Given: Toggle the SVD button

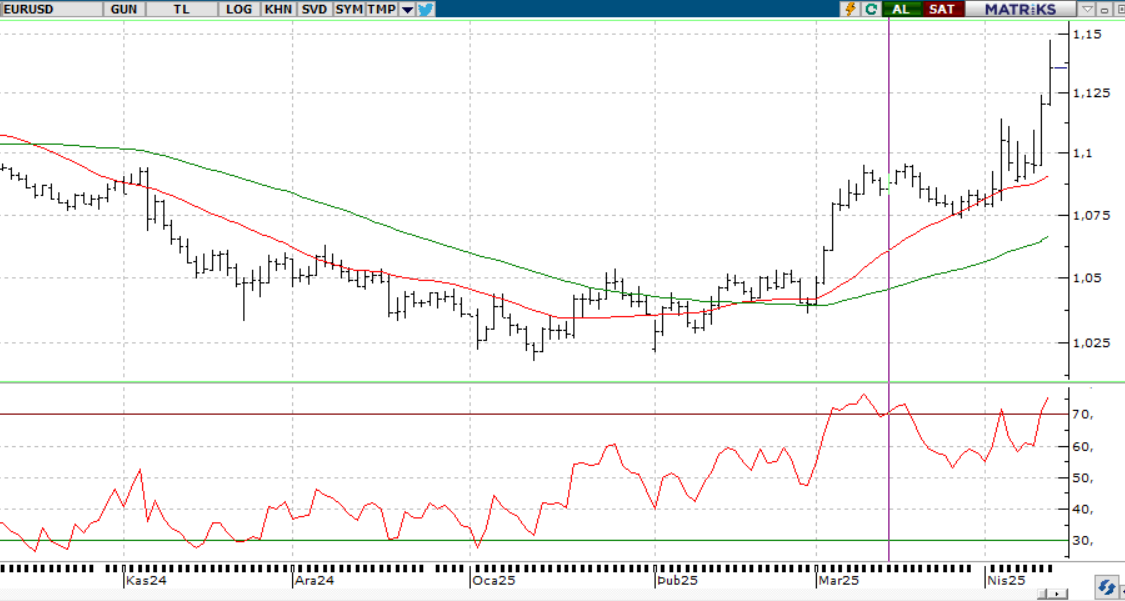Looking at the screenshot, I should (314, 9).
